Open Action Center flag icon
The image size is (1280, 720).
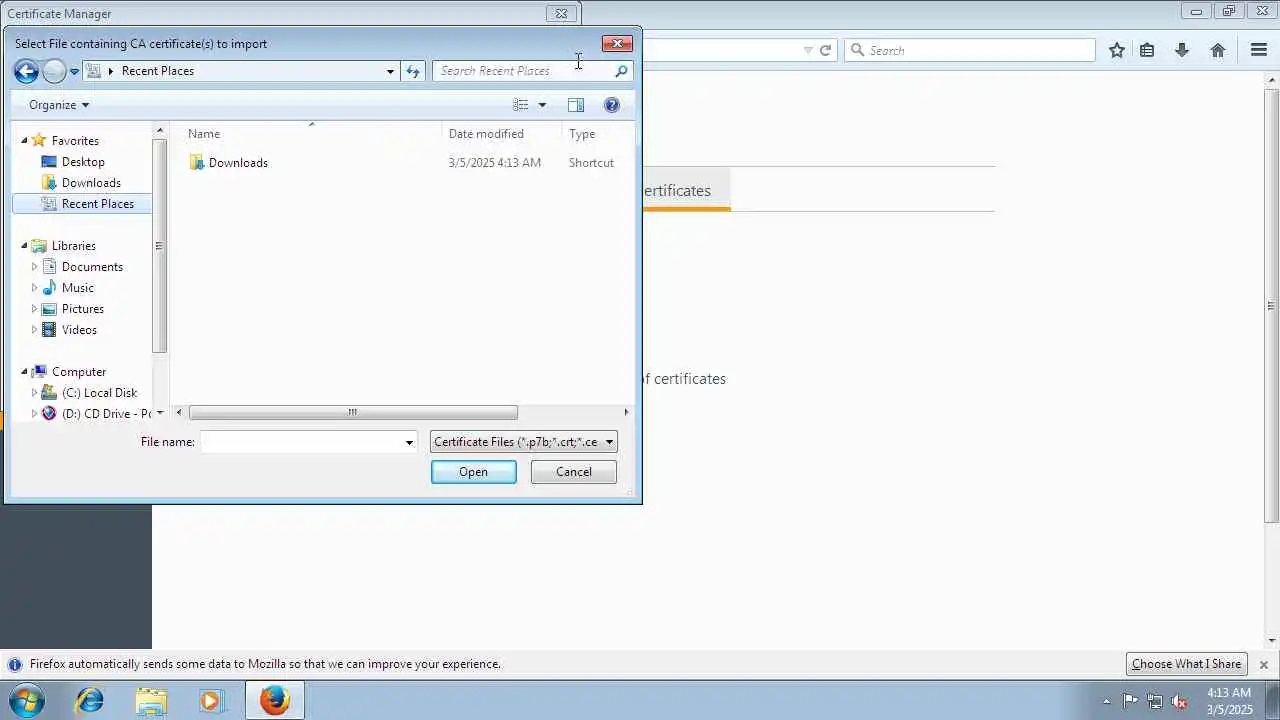1130,701
